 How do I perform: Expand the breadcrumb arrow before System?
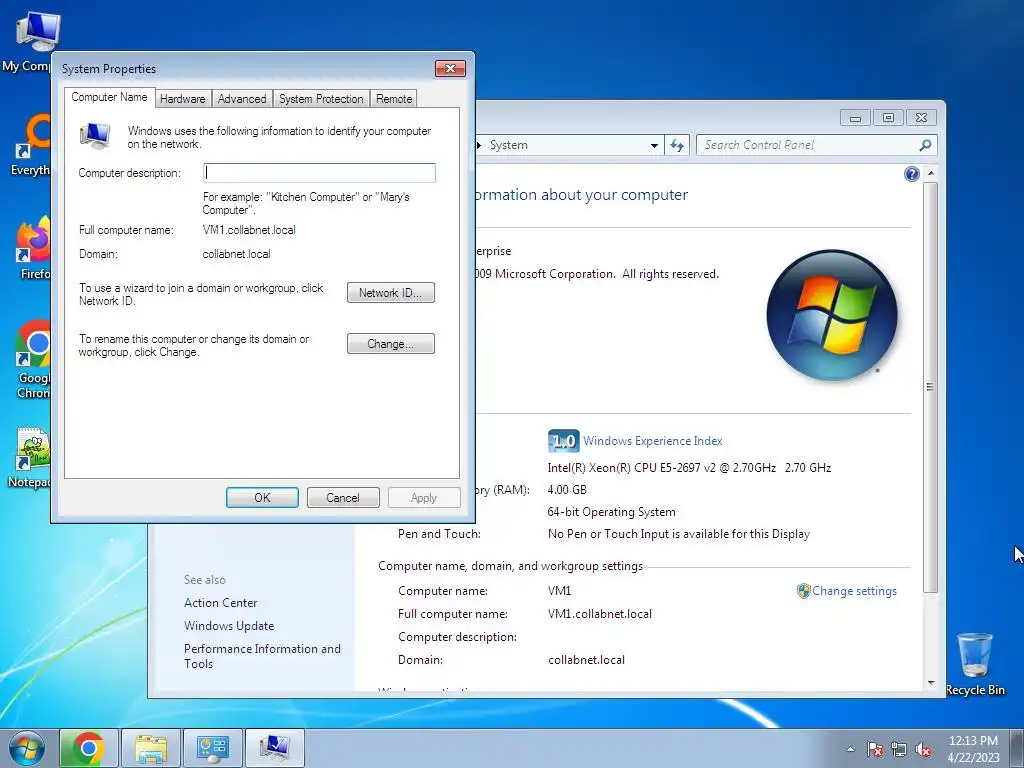pos(479,145)
